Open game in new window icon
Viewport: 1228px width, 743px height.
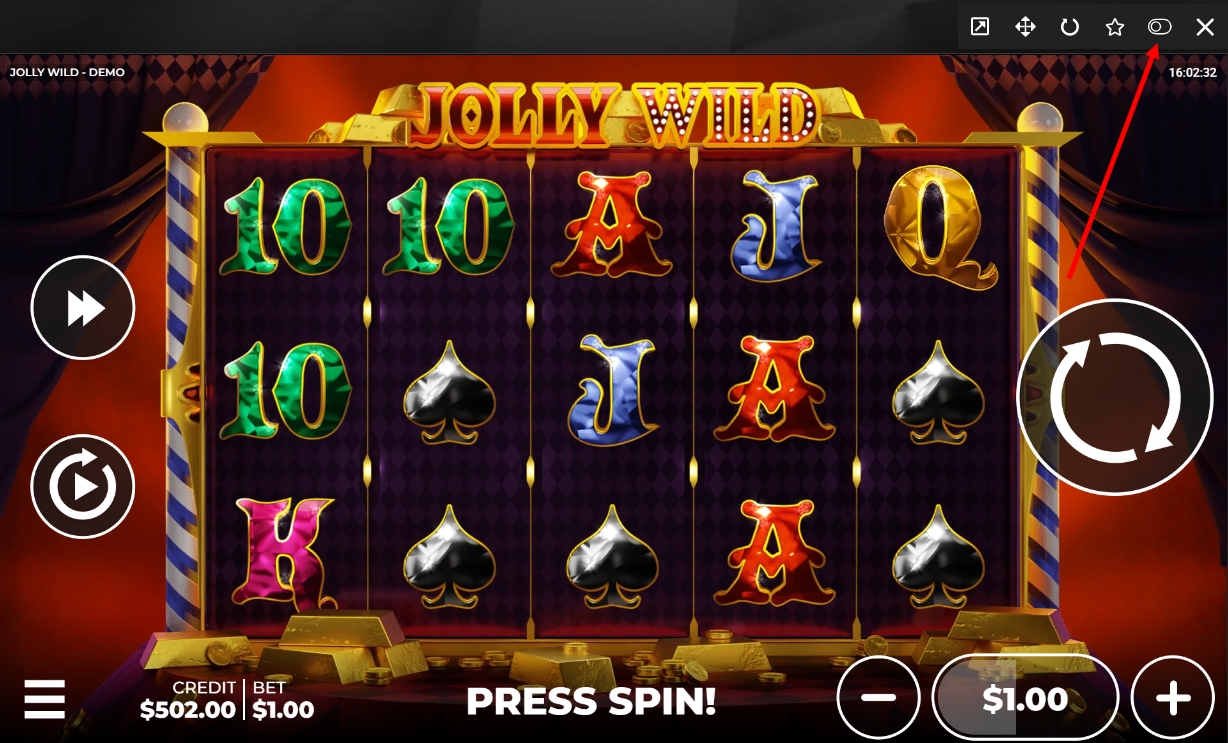[980, 27]
